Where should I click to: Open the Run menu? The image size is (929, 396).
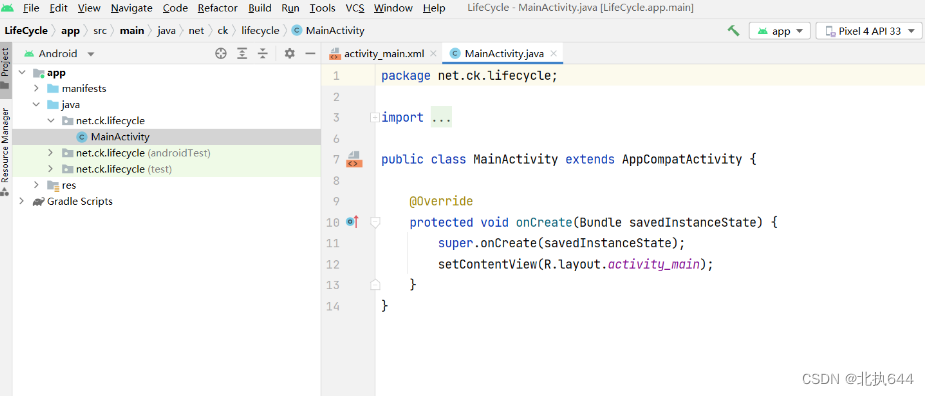point(290,8)
